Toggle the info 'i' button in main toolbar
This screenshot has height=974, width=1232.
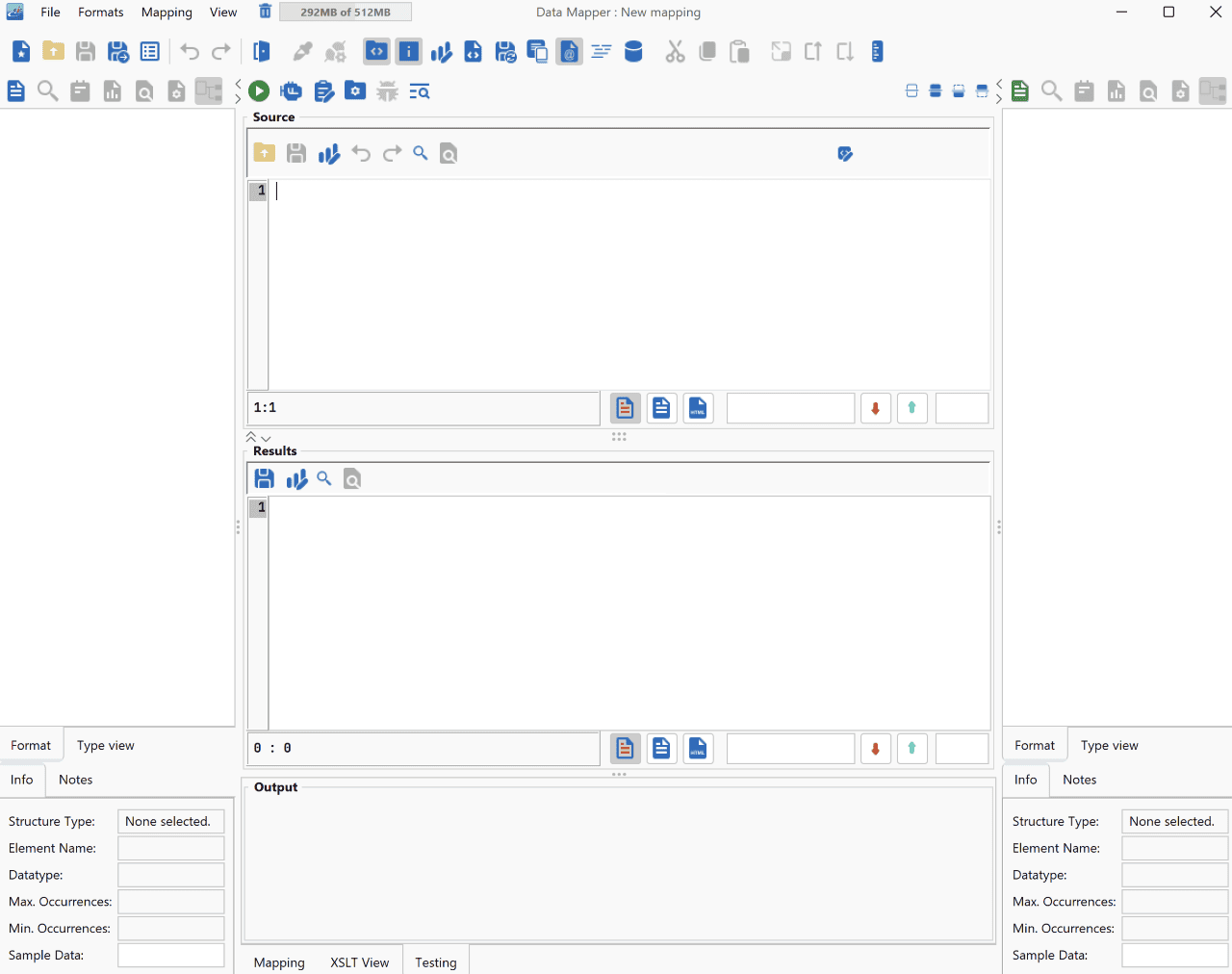coord(409,51)
